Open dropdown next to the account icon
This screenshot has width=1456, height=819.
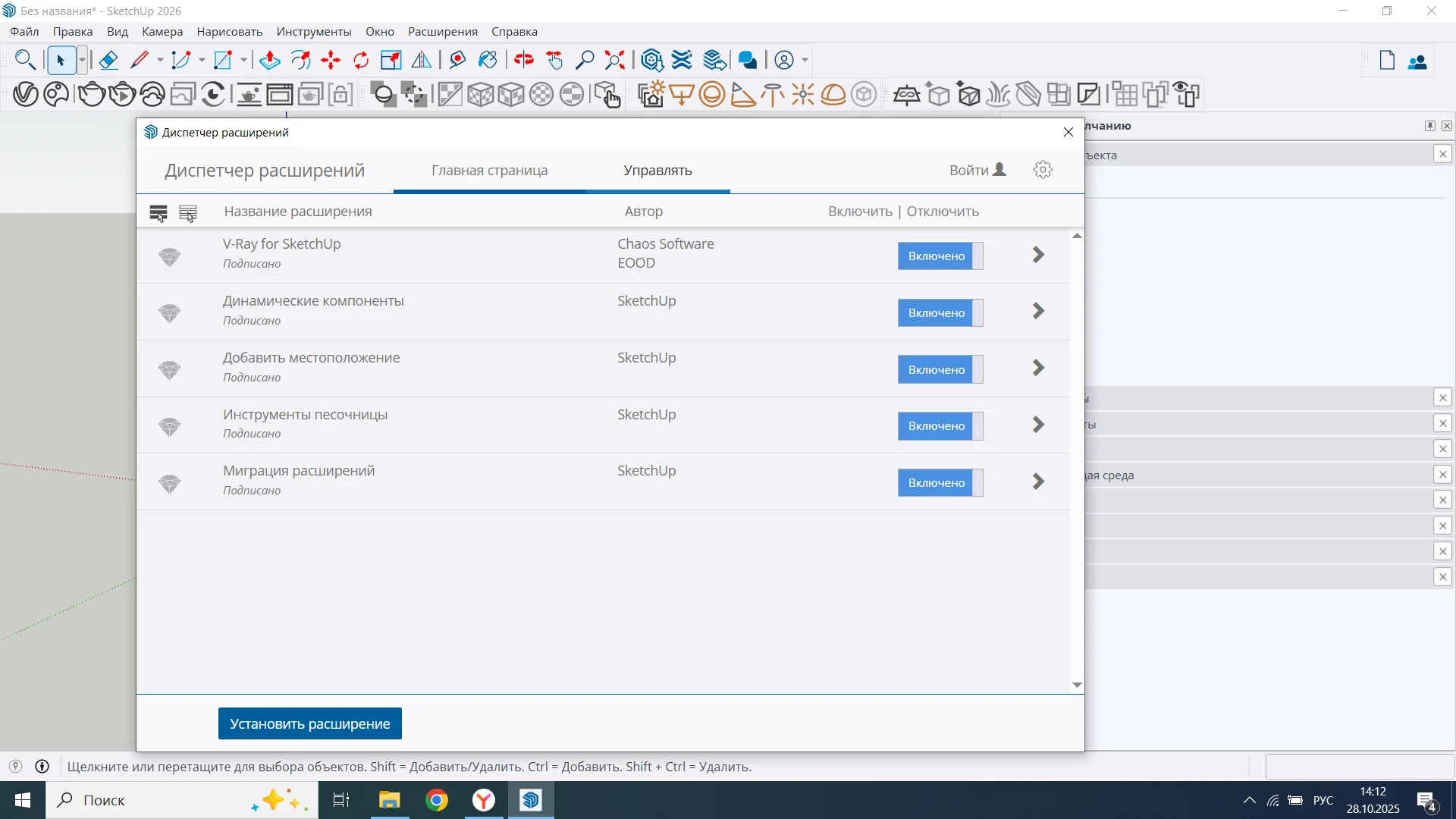click(805, 60)
